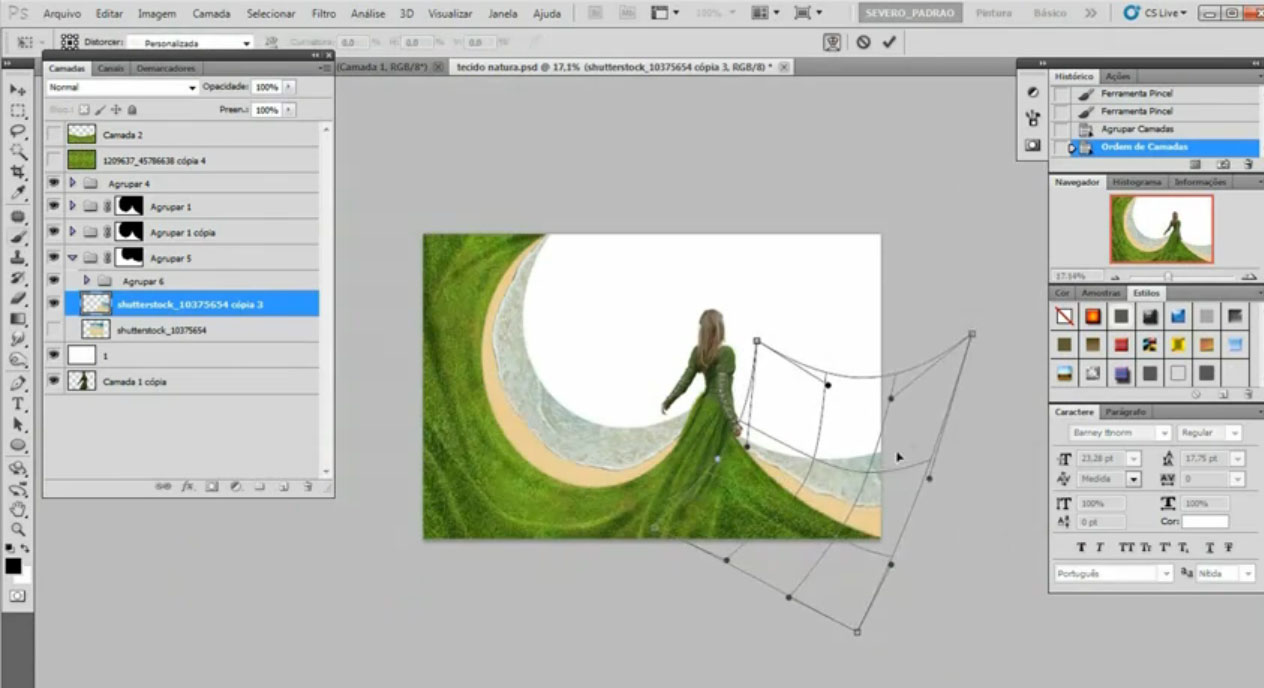Open the Português language dropdown
This screenshot has height=688, width=1264.
1114,574
